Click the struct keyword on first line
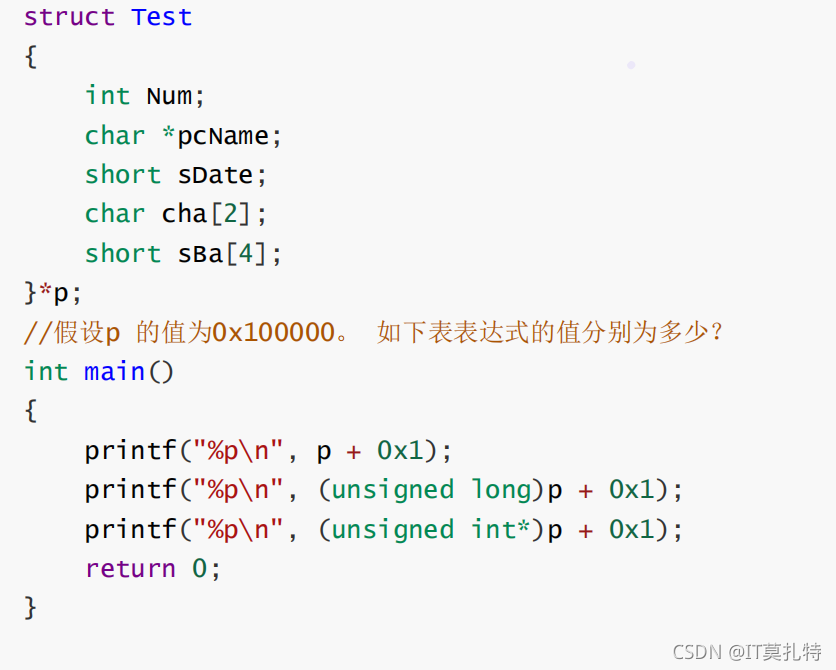 tap(69, 17)
